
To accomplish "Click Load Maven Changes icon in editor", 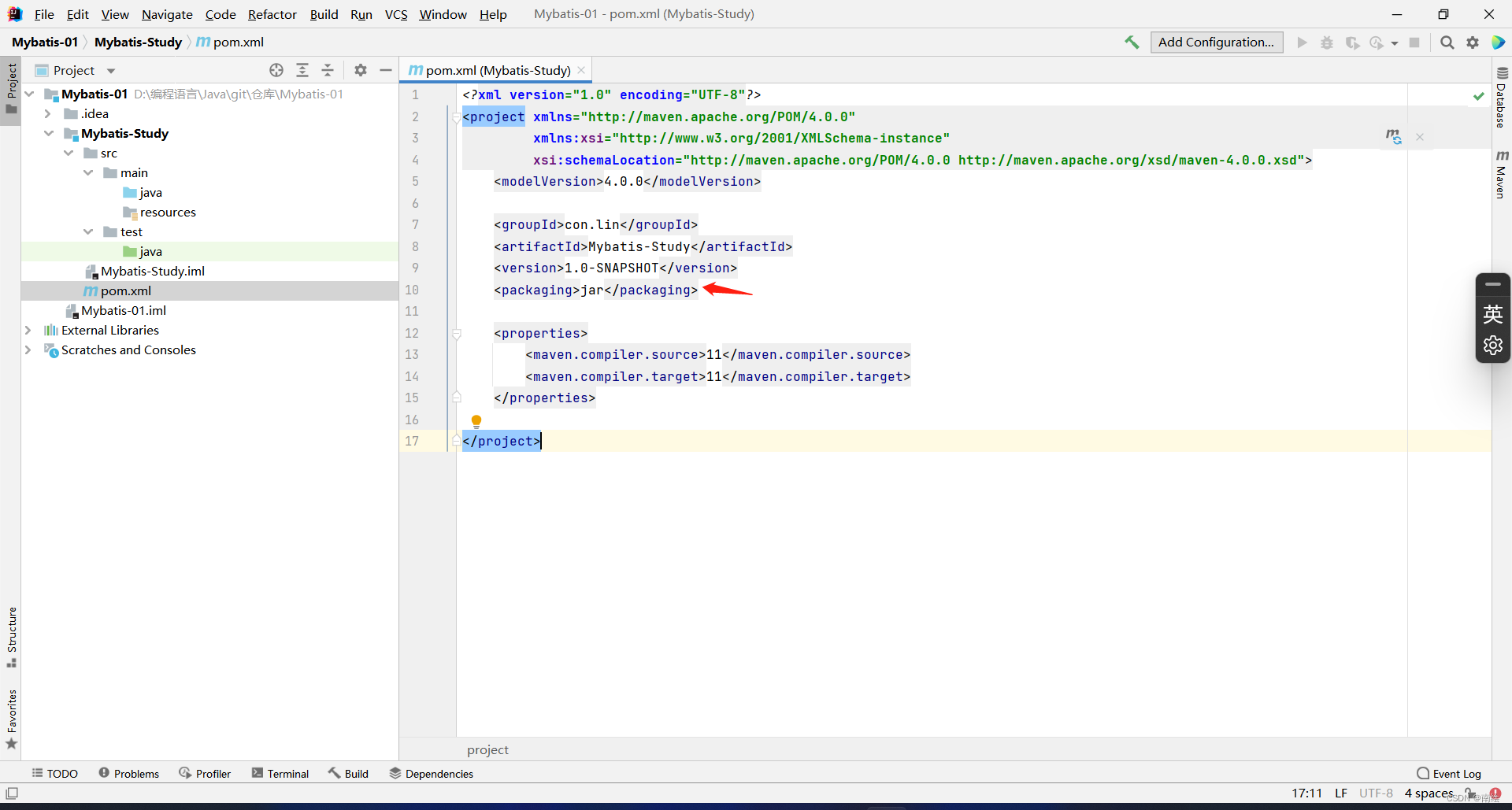I will click(1394, 137).
